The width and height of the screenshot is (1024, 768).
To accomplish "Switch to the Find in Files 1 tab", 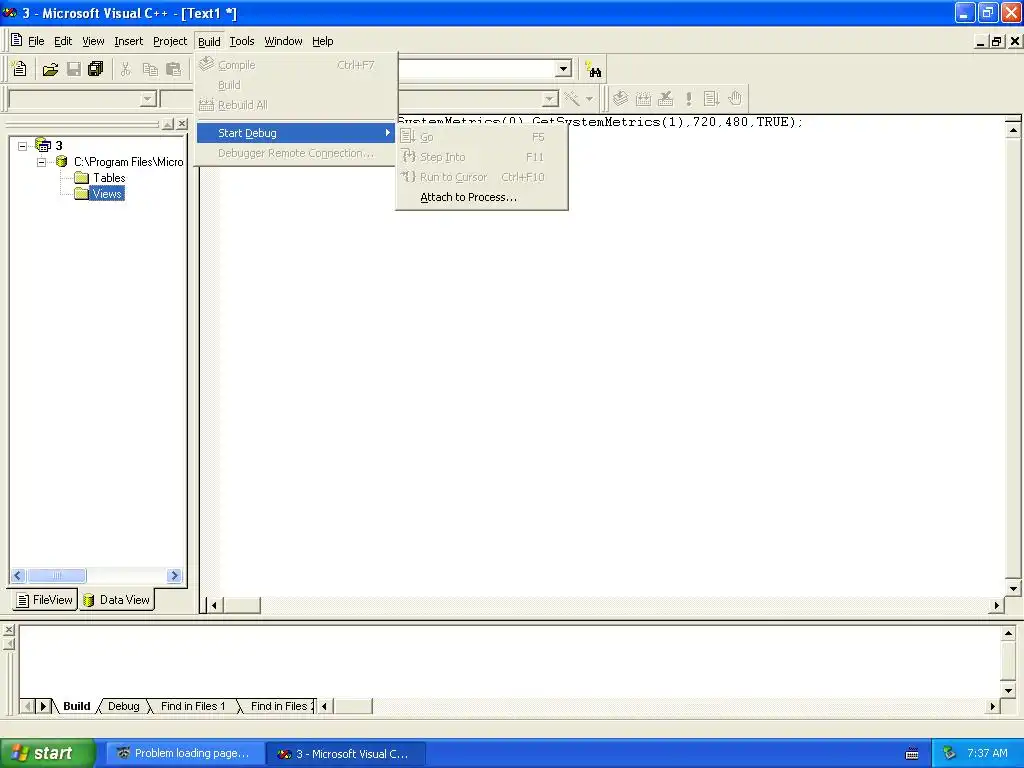I will click(193, 706).
